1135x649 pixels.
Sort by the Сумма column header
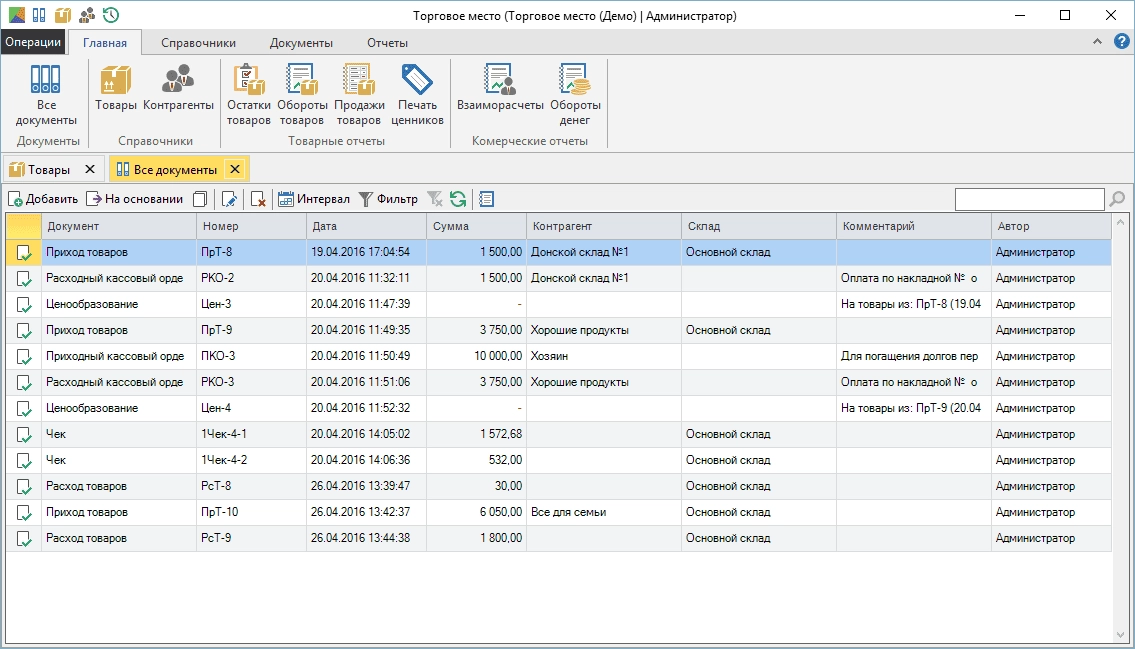(476, 226)
